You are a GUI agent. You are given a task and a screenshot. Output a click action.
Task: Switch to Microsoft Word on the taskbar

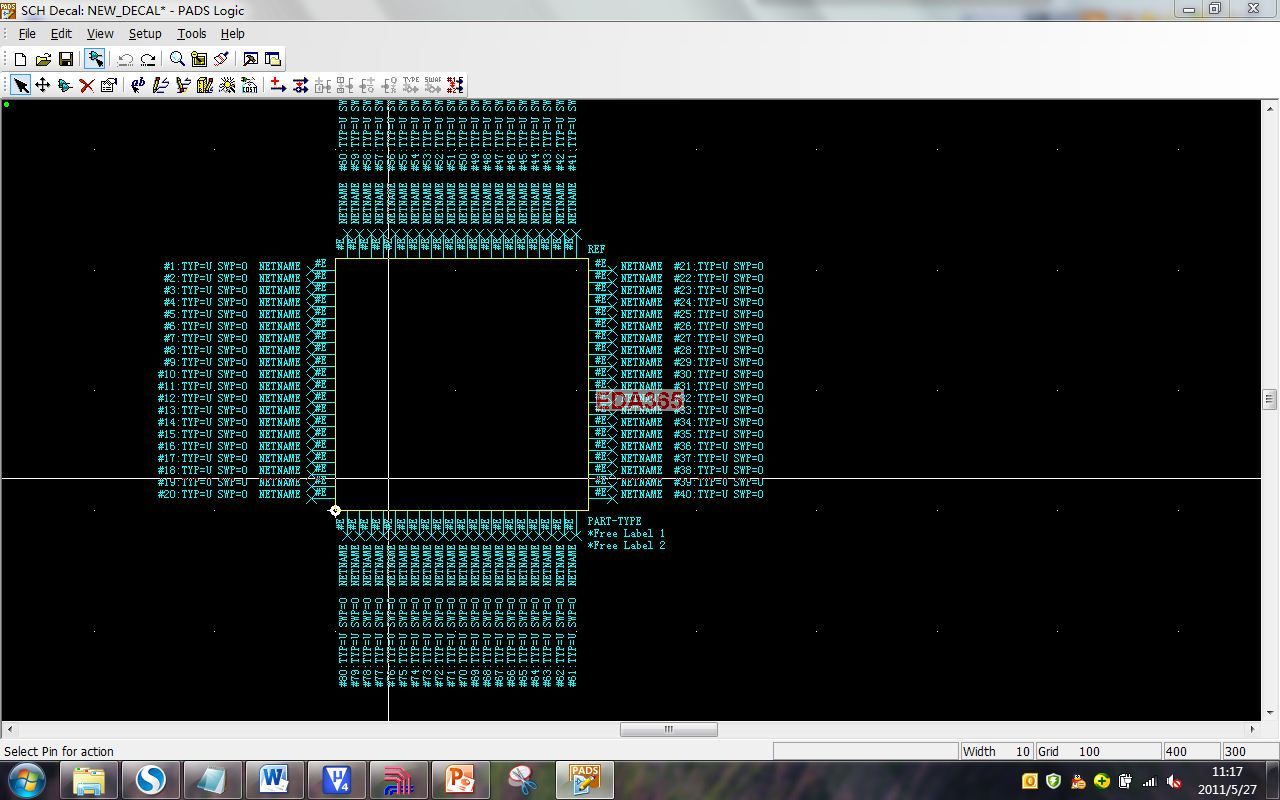[274, 780]
